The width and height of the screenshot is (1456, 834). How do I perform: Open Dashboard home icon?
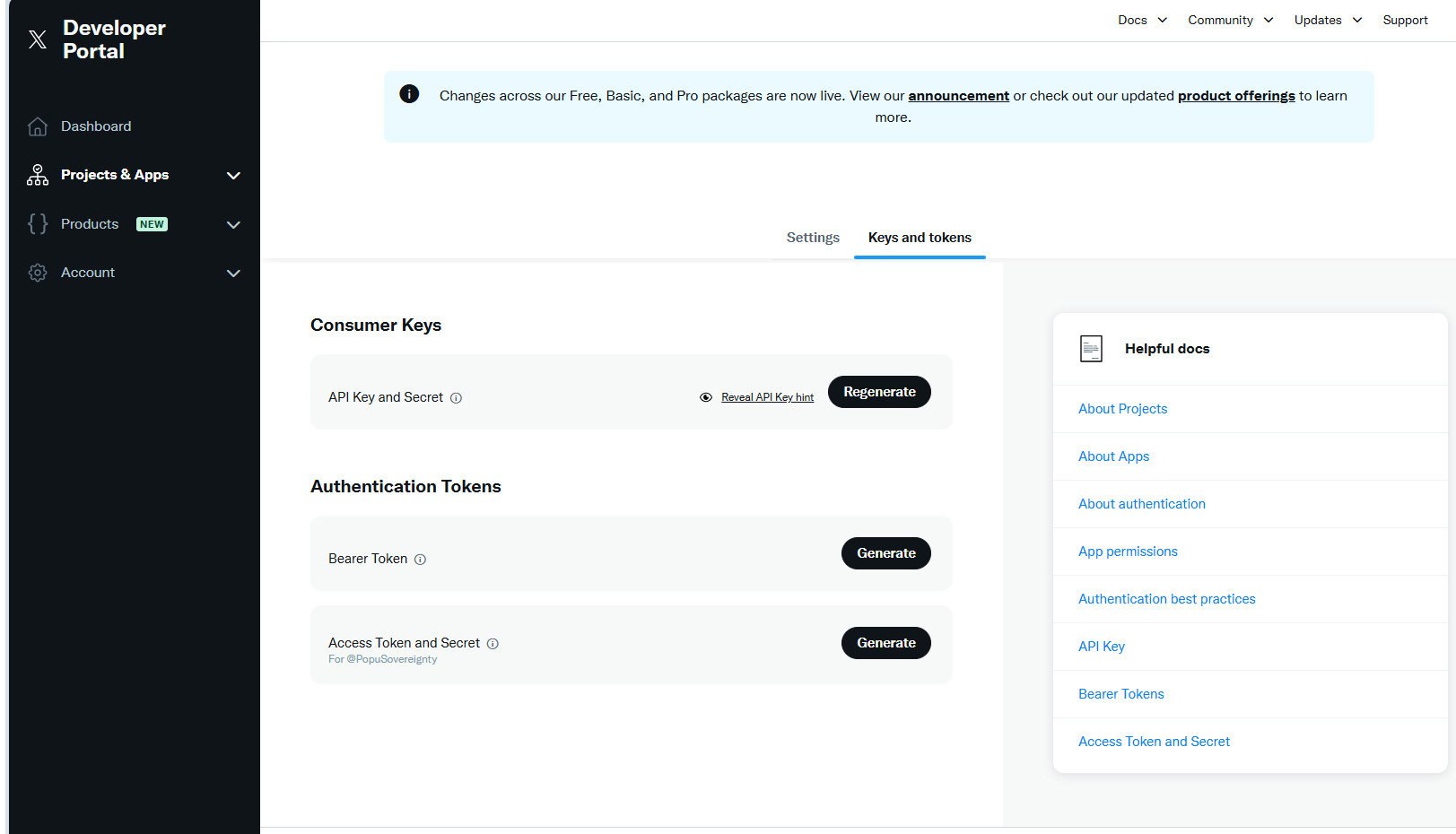point(38,126)
